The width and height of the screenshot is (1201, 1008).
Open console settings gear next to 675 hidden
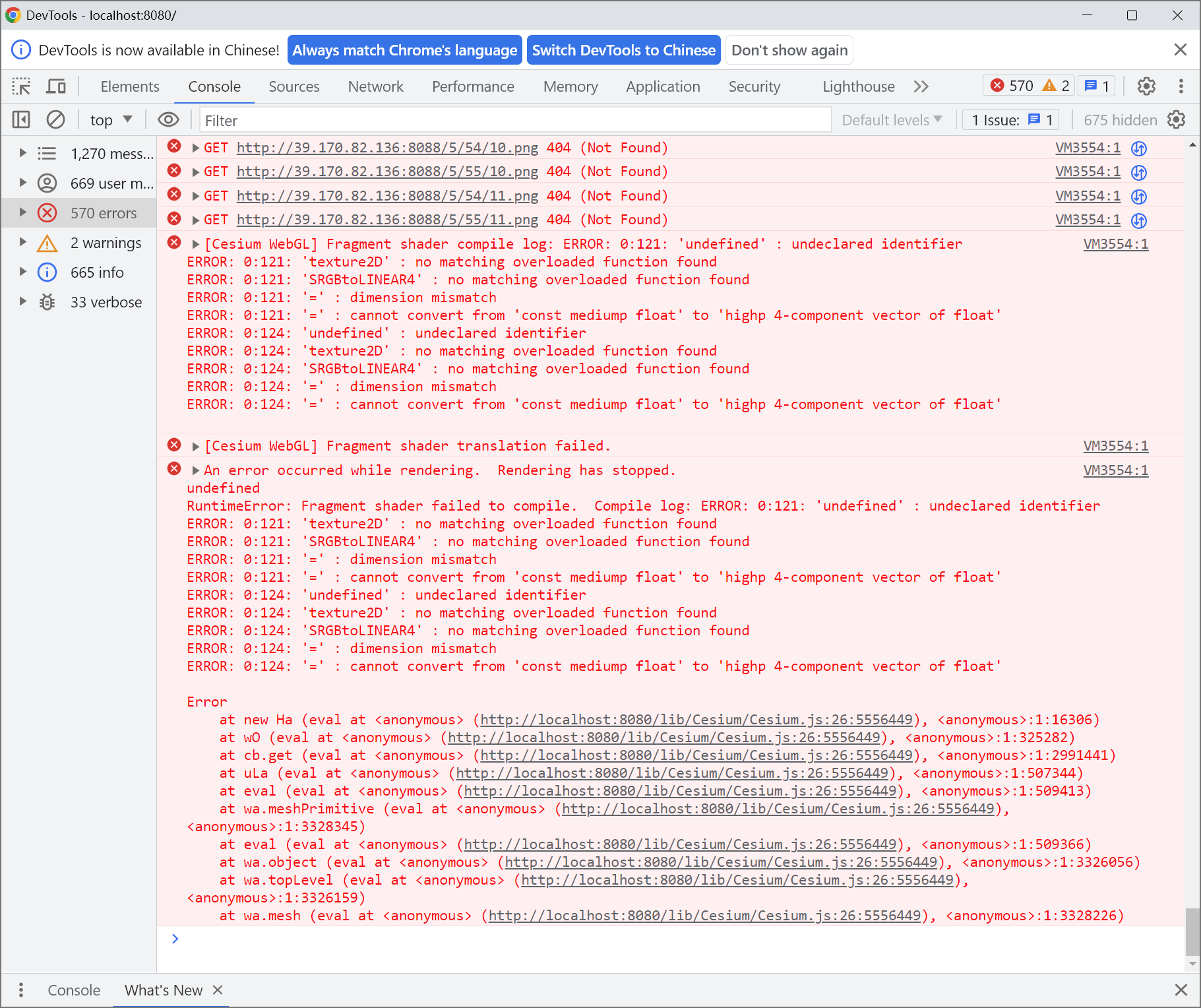1177,119
